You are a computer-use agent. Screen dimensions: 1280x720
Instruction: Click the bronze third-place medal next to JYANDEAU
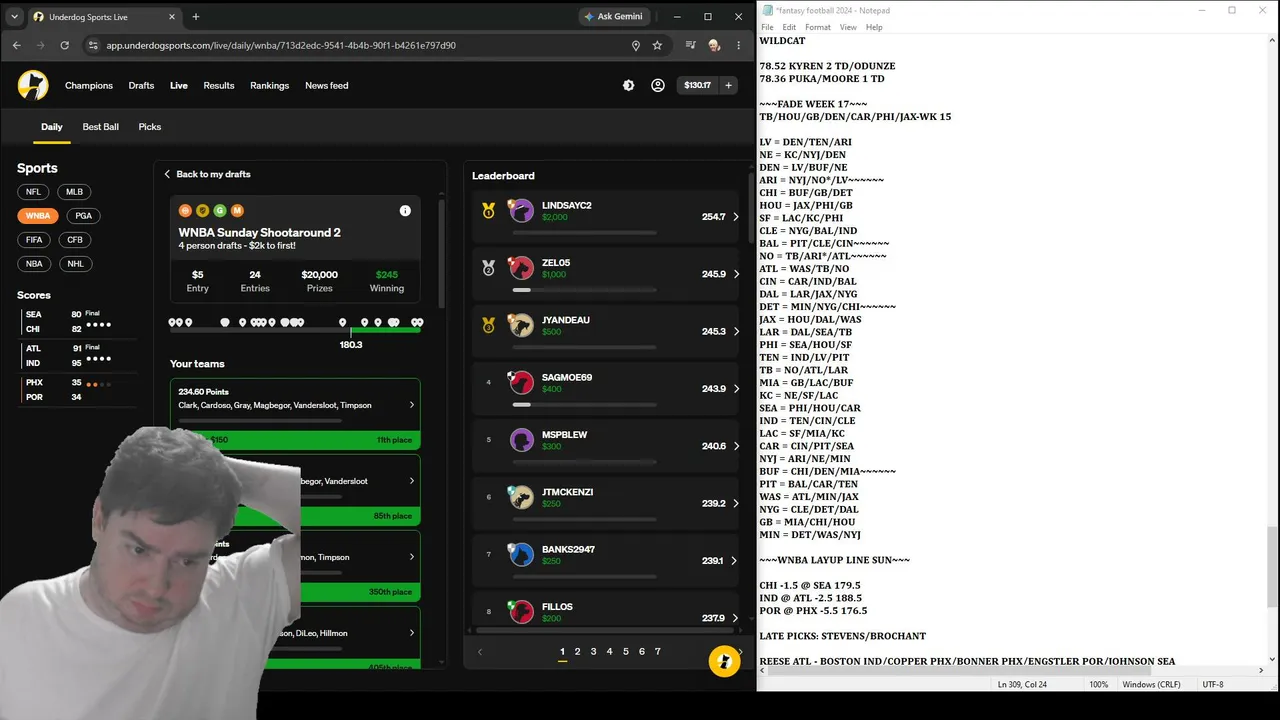tap(489, 325)
